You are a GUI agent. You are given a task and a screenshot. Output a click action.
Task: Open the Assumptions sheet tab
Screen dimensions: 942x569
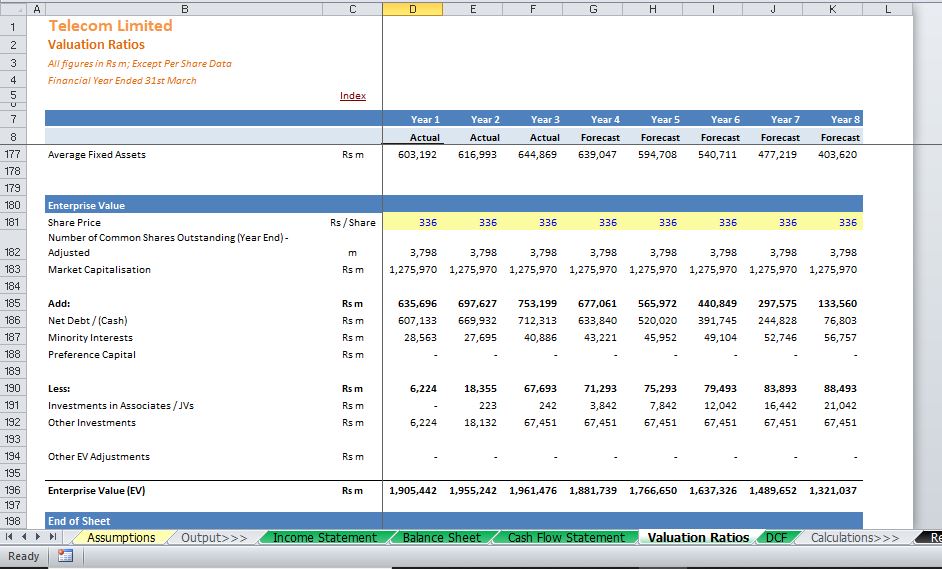coord(121,537)
